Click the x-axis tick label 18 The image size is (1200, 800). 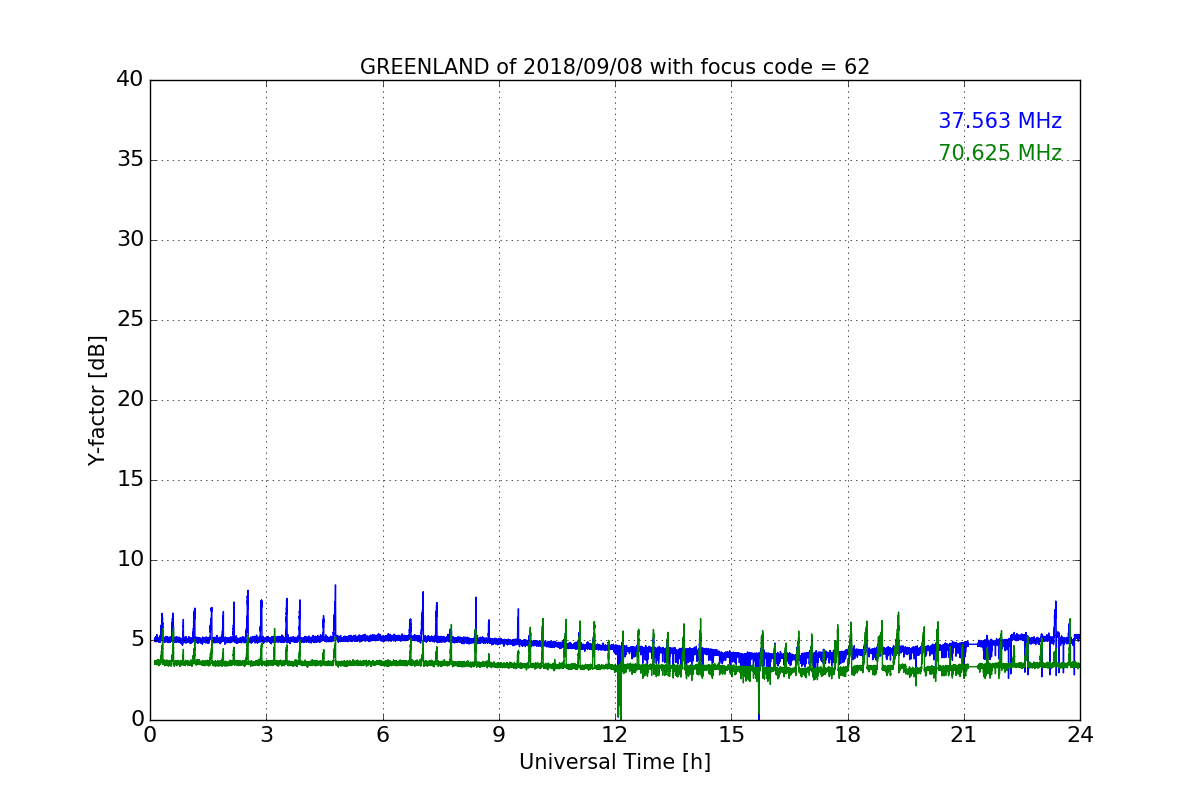click(848, 735)
